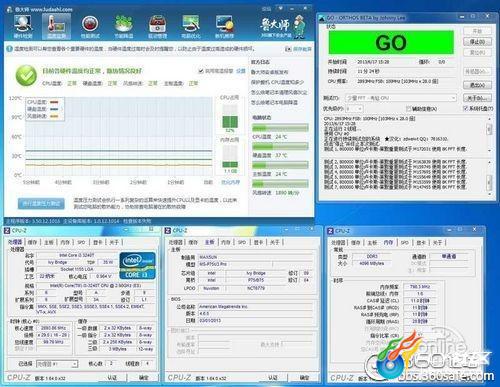The width and height of the screenshot is (500, 387).
Task: Switch to 缓存 tab in first CPU-Z
Action: point(32,242)
